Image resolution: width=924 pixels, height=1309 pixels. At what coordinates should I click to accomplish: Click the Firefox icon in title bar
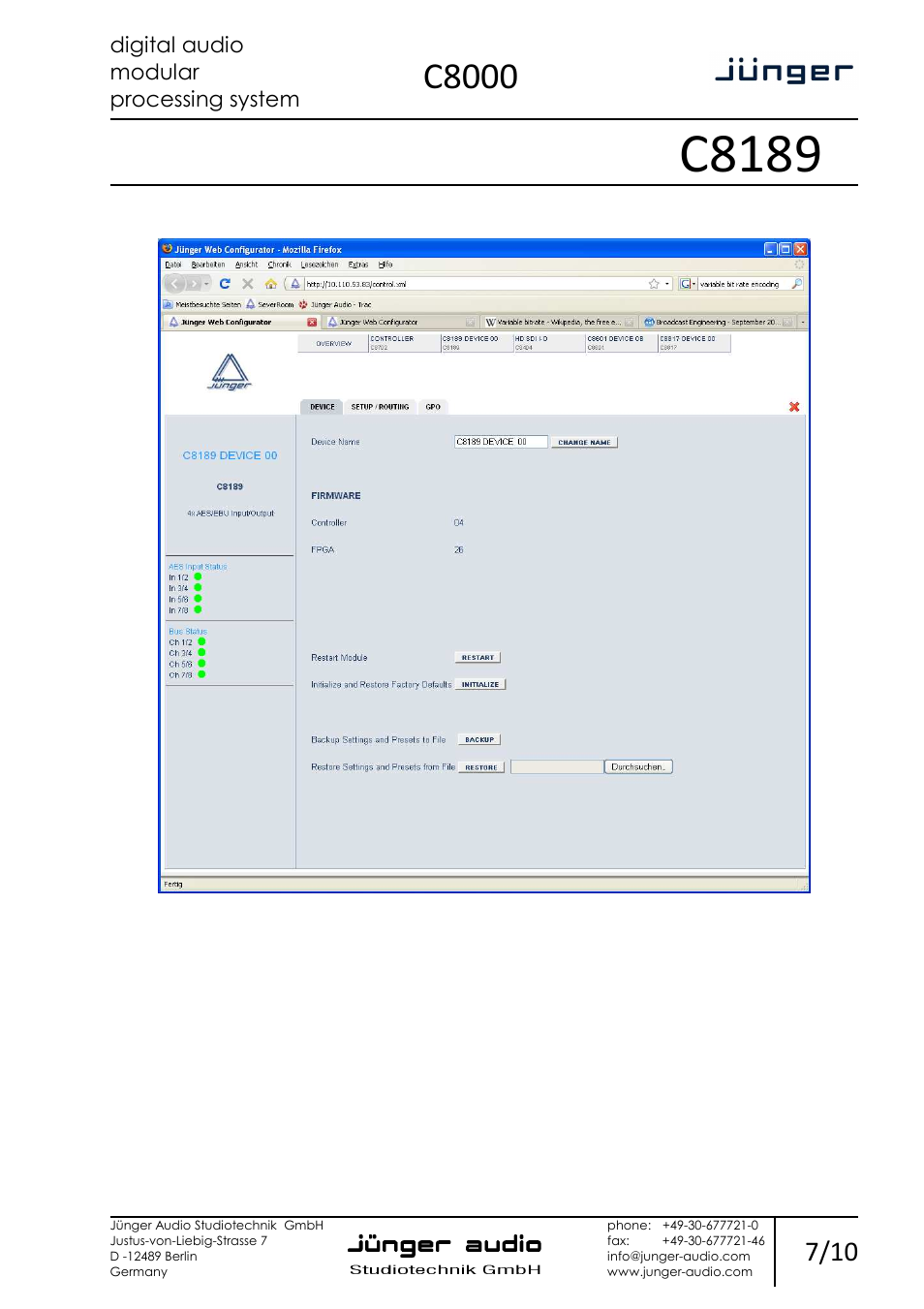pos(168,249)
